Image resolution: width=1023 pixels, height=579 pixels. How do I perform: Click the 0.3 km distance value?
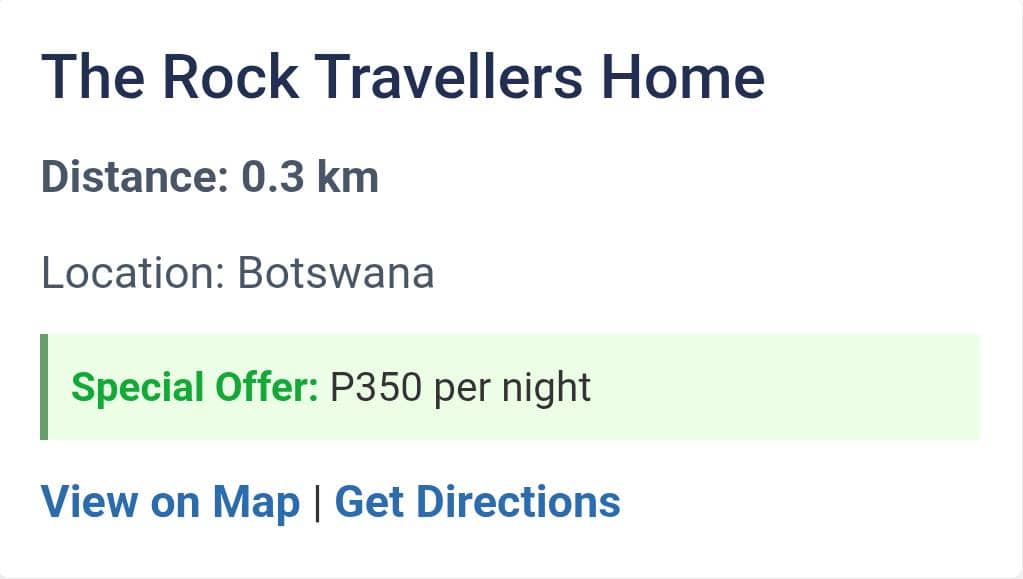(x=310, y=177)
